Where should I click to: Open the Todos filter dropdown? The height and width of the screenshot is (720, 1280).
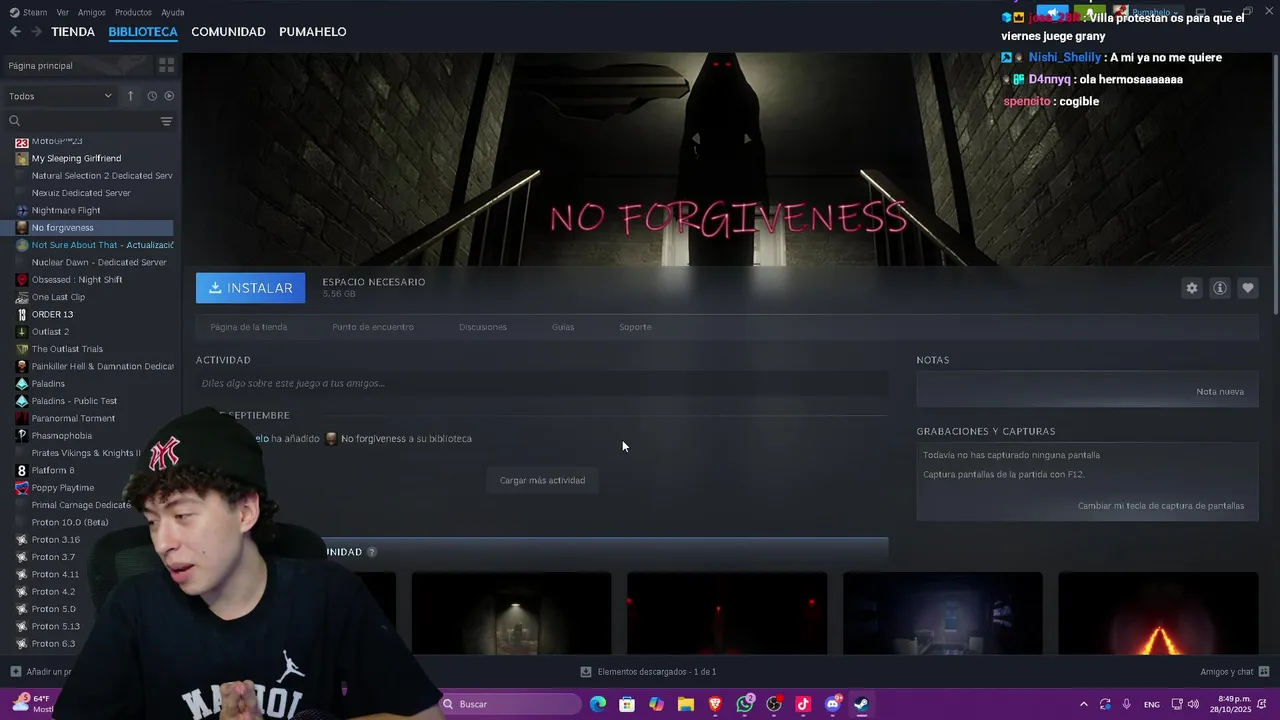(60, 96)
